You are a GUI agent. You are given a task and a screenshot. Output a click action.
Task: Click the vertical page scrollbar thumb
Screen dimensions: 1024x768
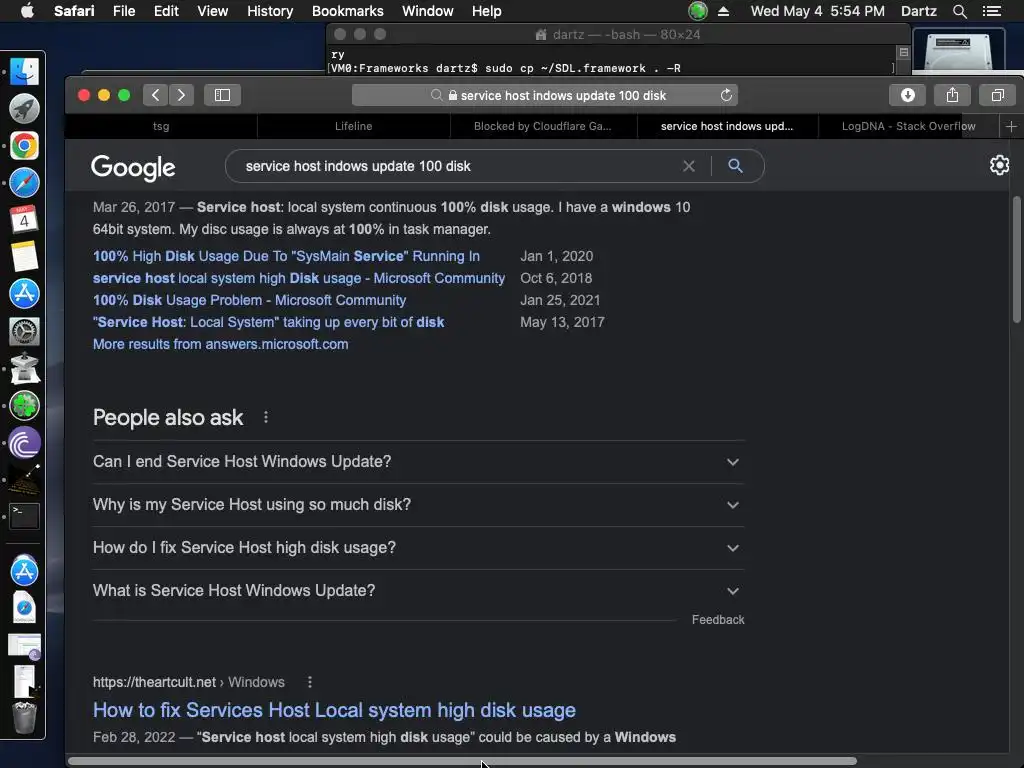[1016, 259]
